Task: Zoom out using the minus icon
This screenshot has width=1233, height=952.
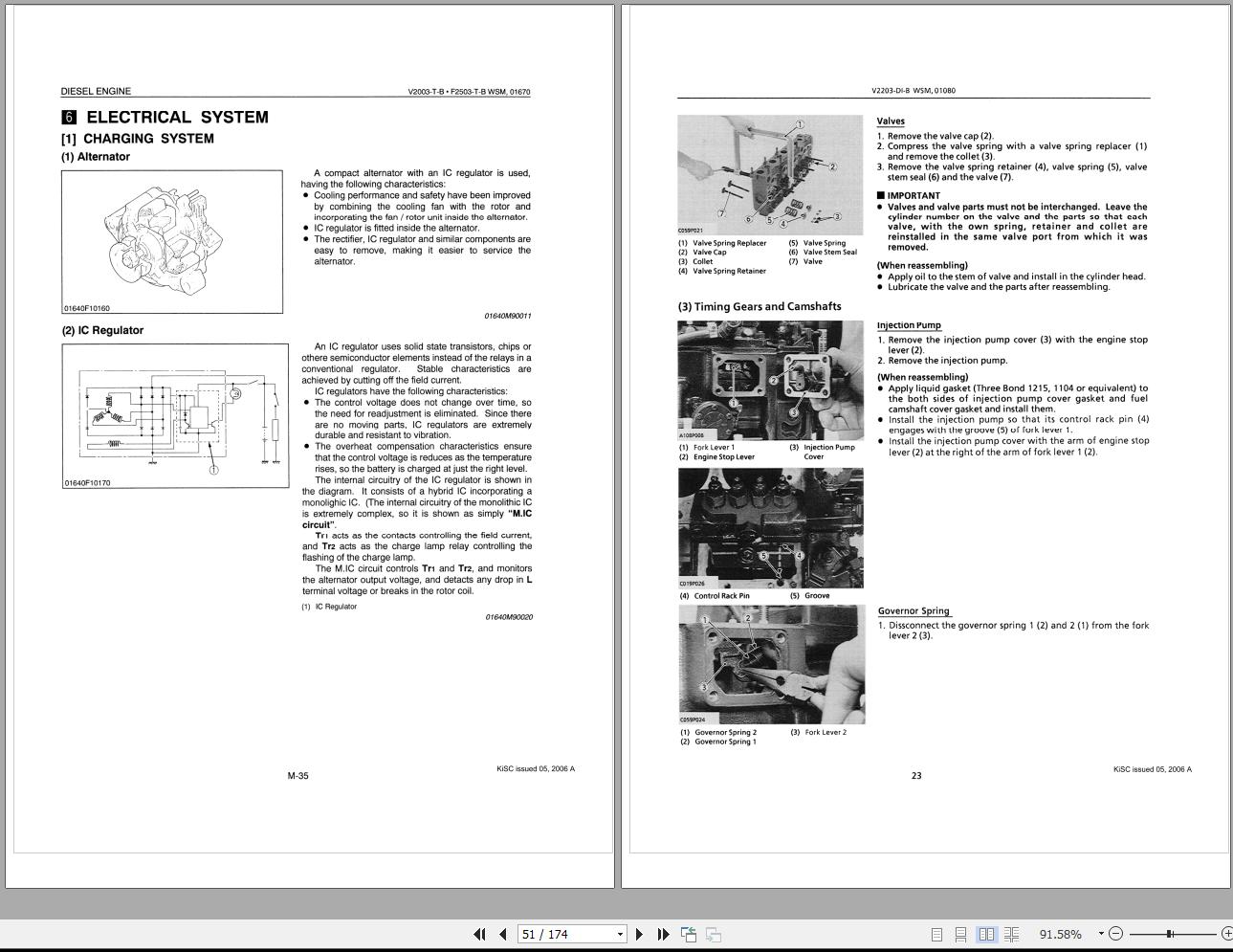Action: click(x=1115, y=934)
